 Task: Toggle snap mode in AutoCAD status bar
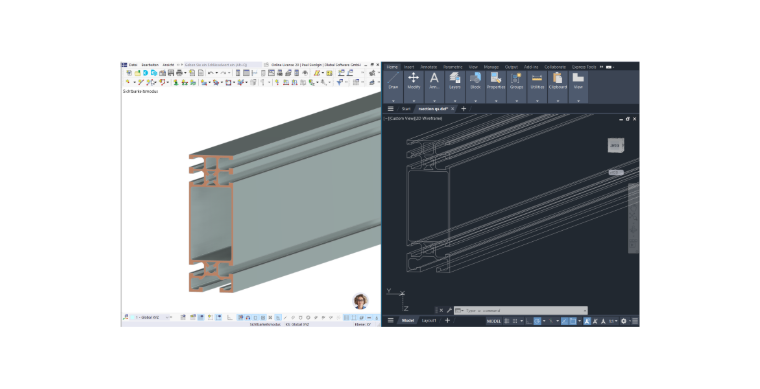coord(515,321)
